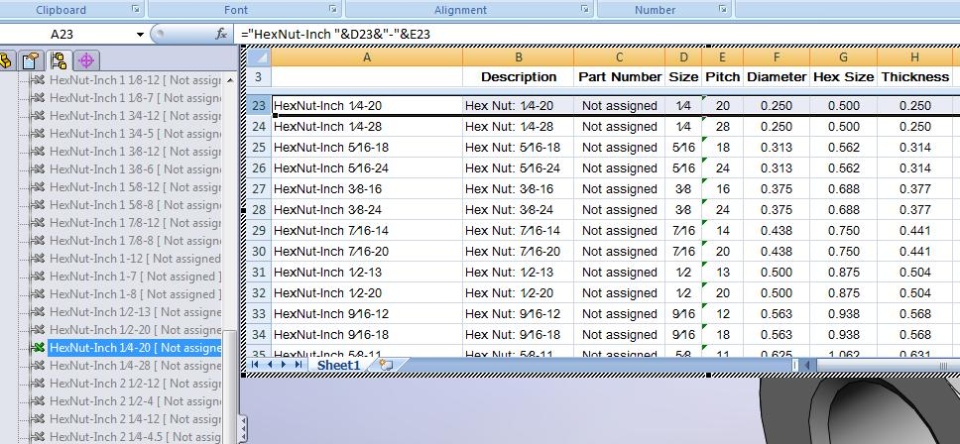Open the Number group dialog launcher

722,9
